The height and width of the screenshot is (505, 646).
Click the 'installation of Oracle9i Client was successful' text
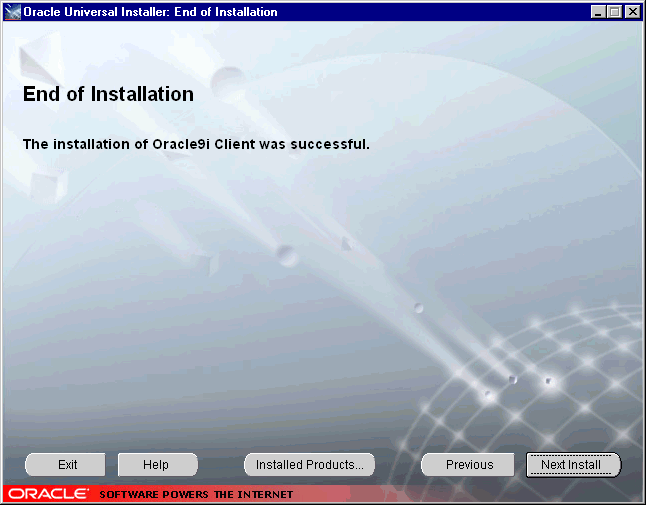211,144
